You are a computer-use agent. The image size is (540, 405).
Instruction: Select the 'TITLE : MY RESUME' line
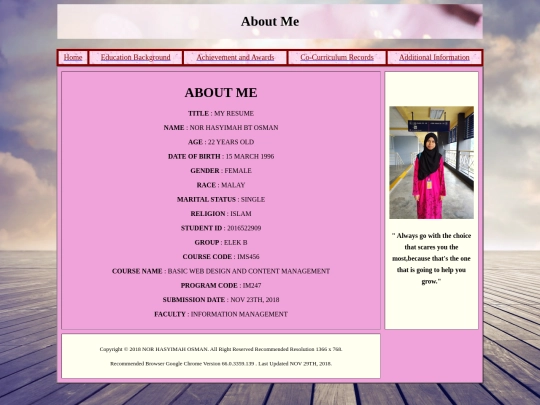click(221, 113)
